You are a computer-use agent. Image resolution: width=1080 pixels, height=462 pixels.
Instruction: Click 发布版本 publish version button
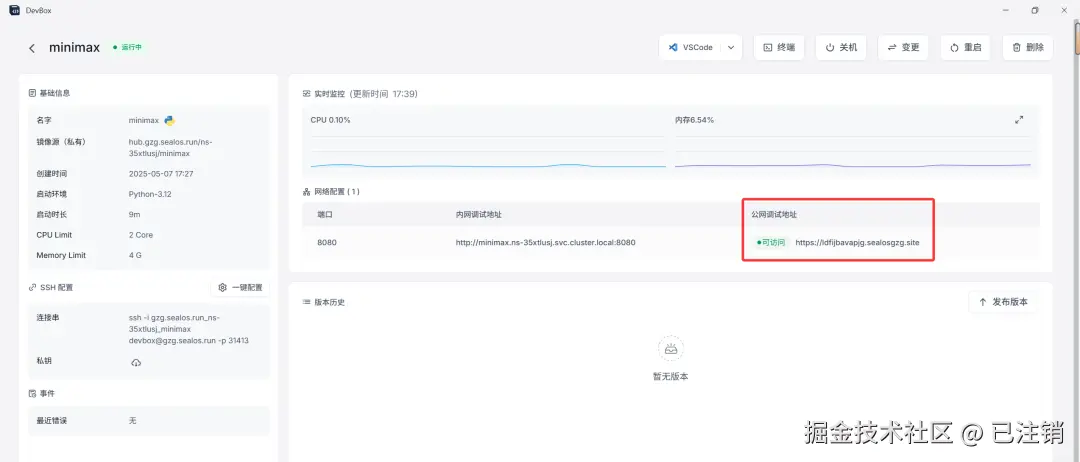pos(1003,302)
